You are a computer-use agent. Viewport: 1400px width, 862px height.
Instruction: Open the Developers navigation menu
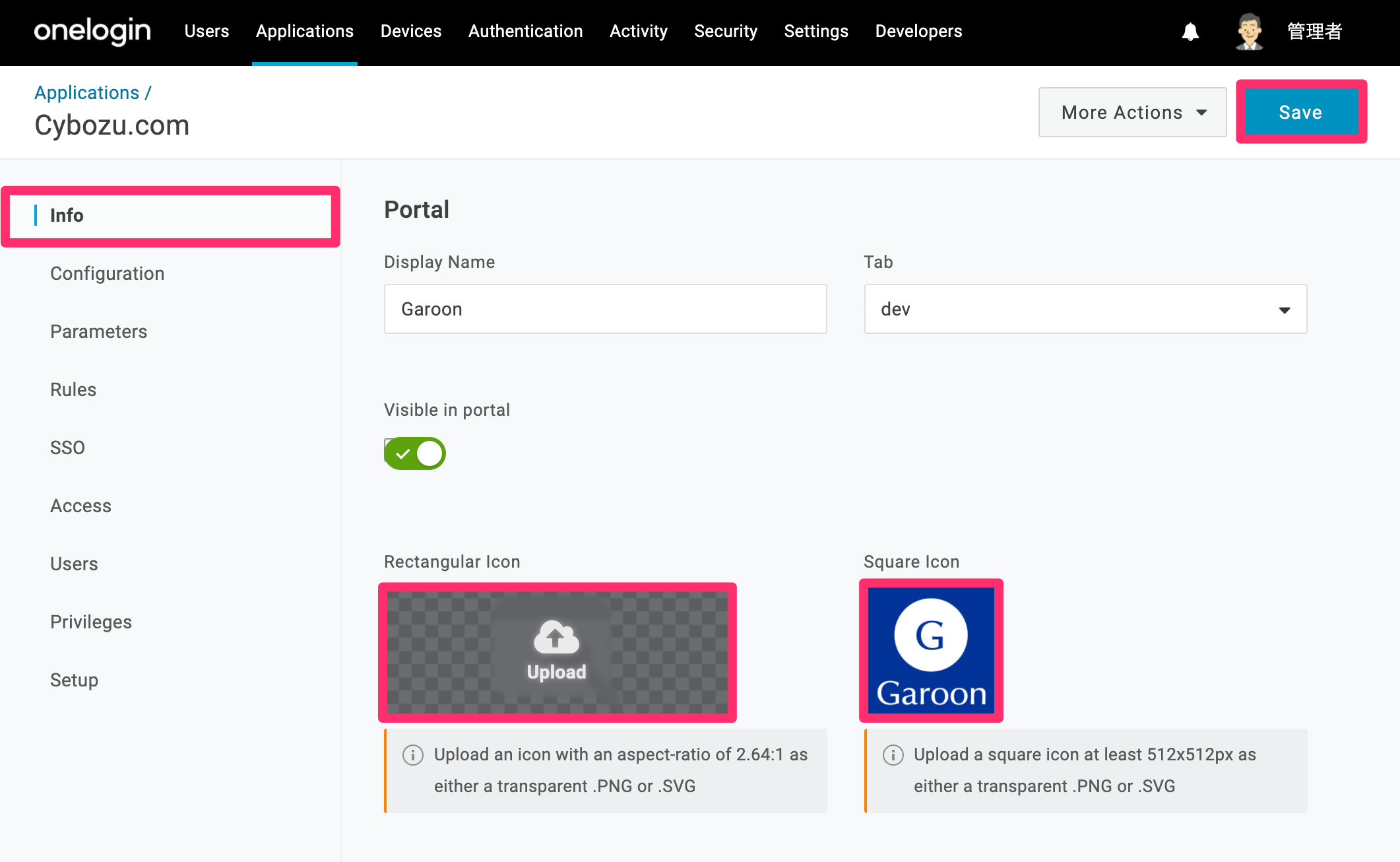coord(918,31)
